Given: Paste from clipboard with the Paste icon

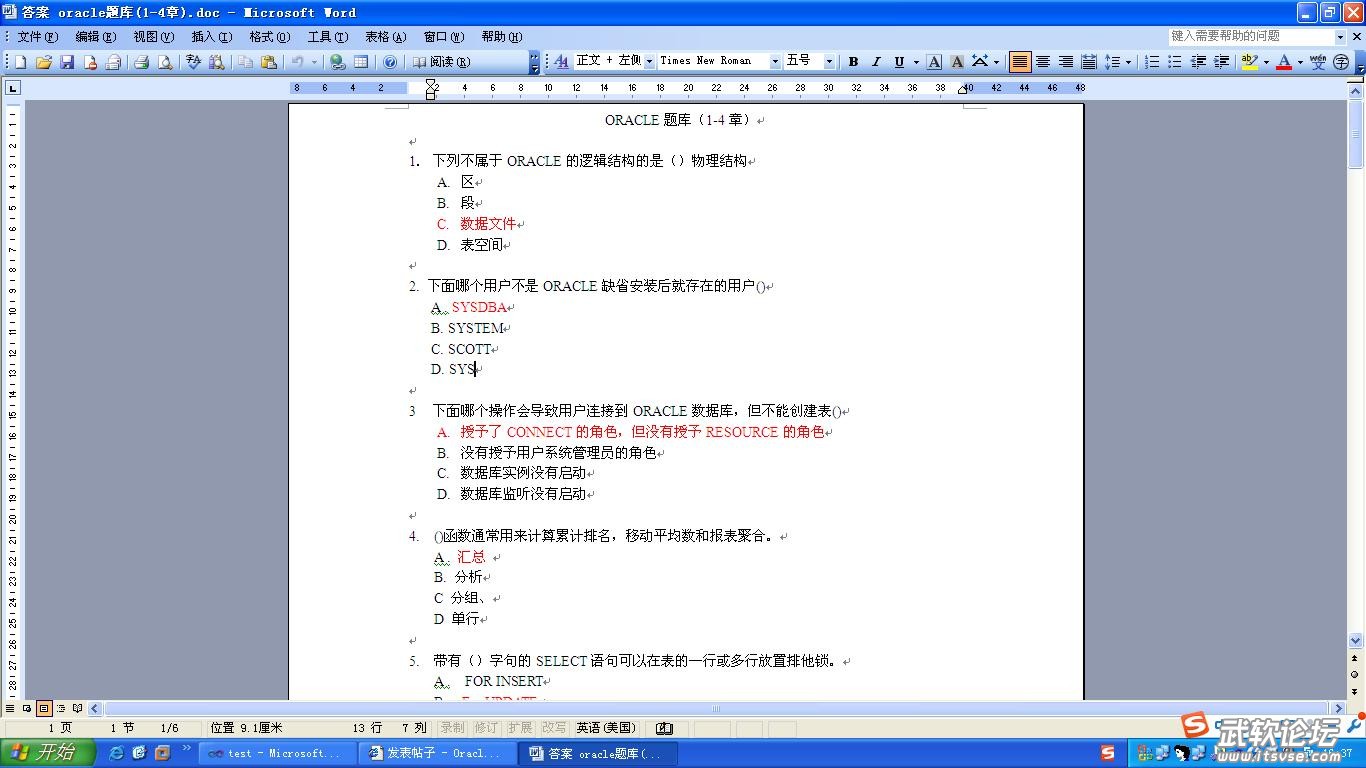Looking at the screenshot, I should tap(268, 62).
